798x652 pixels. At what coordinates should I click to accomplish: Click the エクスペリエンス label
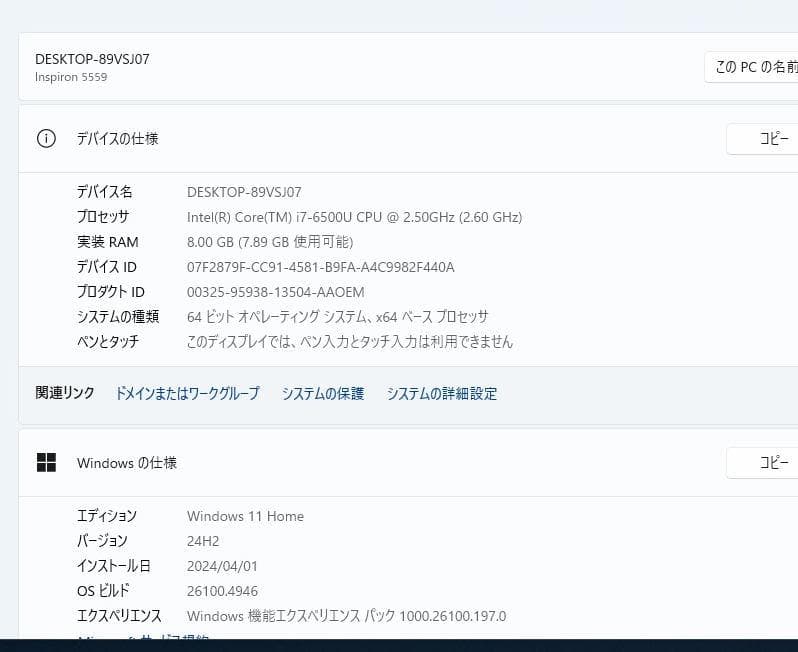pyautogui.click(x=119, y=616)
